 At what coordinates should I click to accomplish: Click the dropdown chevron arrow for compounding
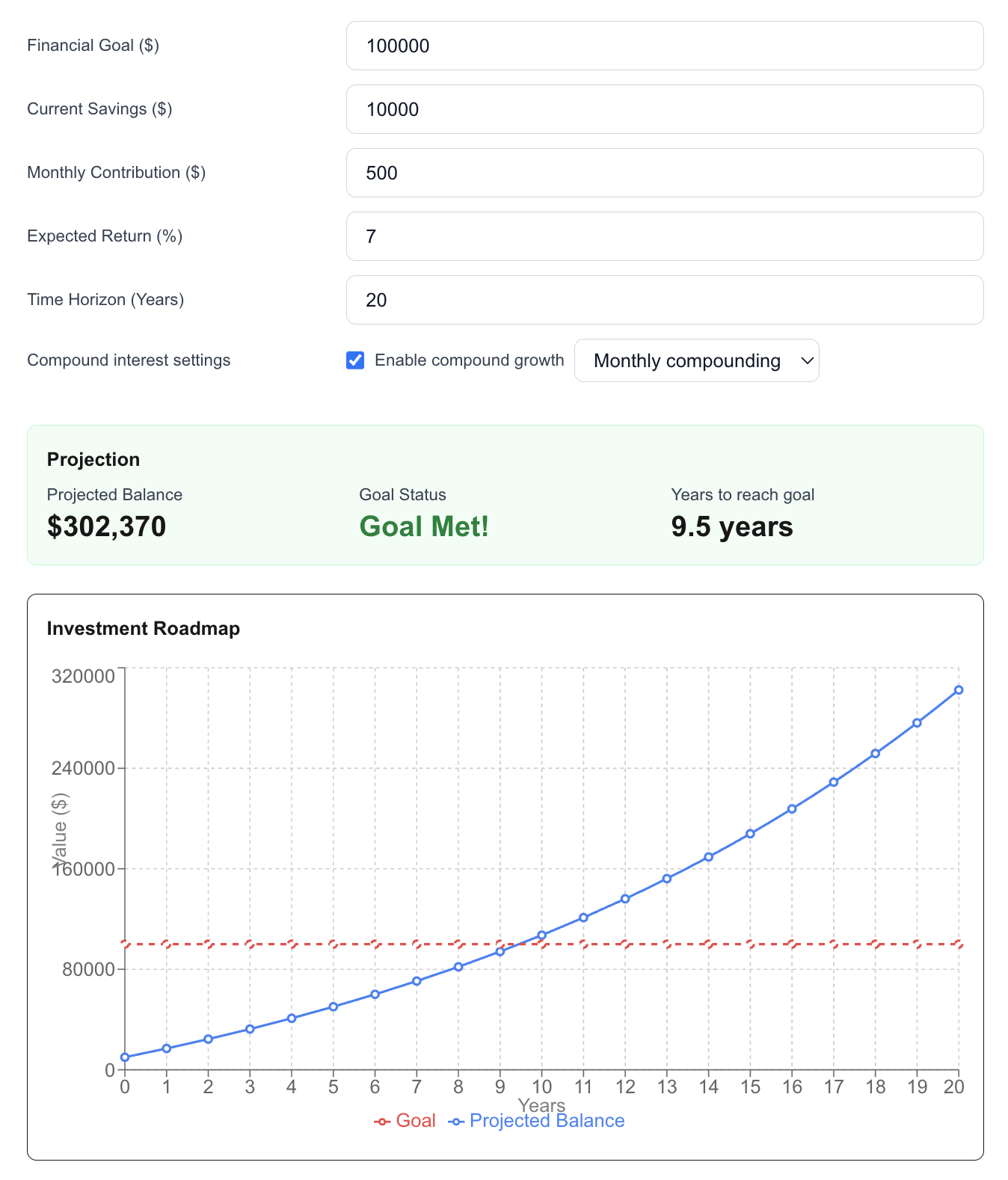807,360
